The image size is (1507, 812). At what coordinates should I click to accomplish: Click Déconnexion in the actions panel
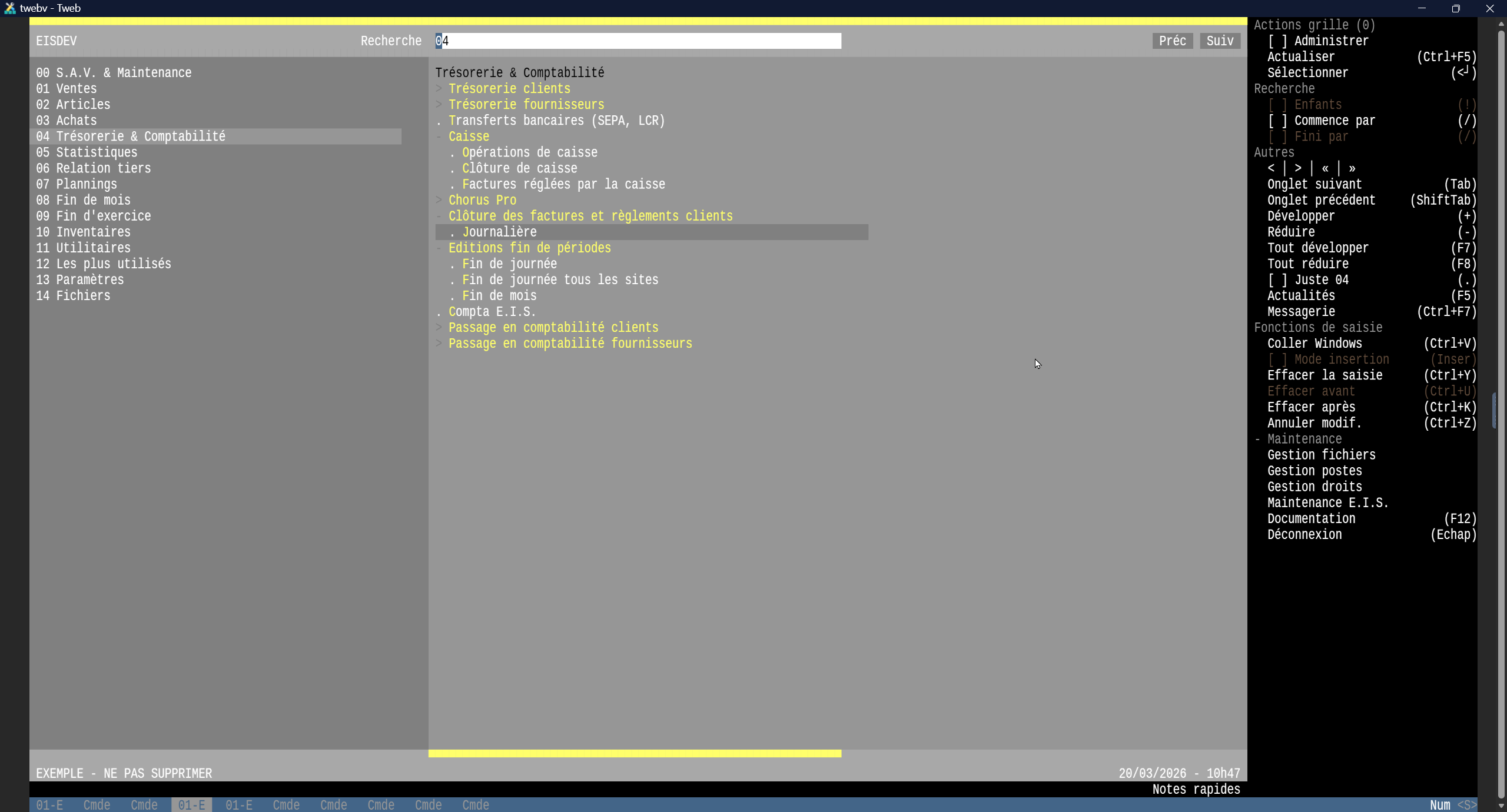pos(1304,535)
